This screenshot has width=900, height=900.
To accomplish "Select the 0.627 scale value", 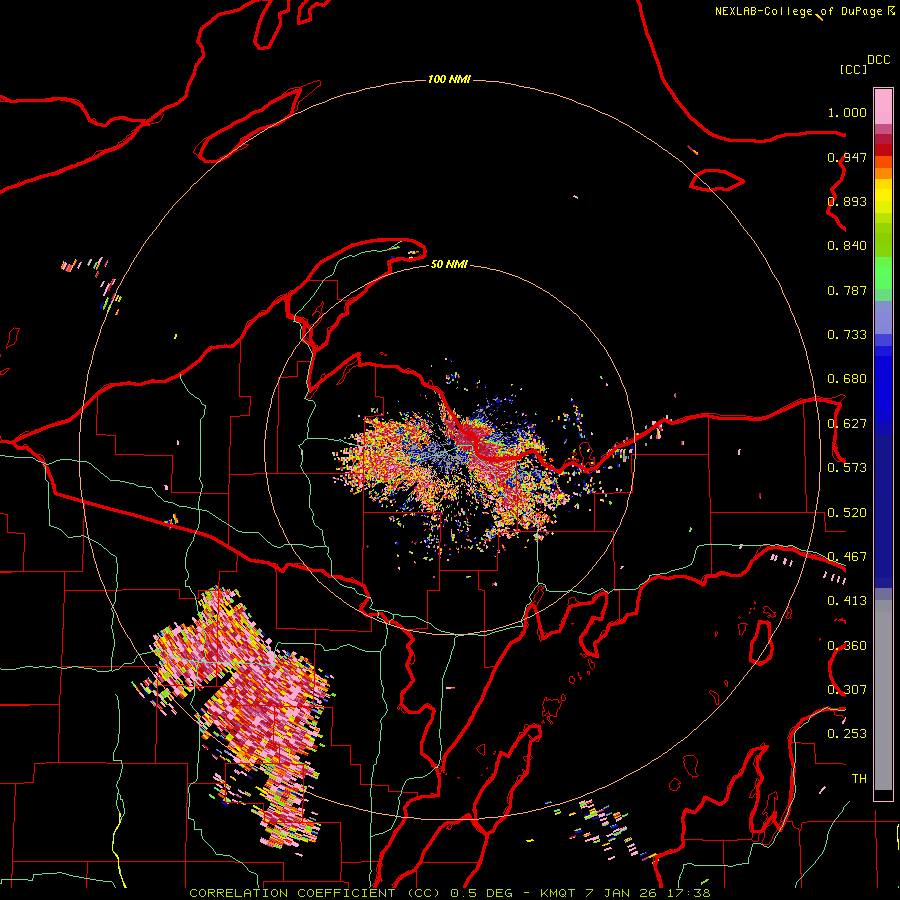I will pos(847,424).
